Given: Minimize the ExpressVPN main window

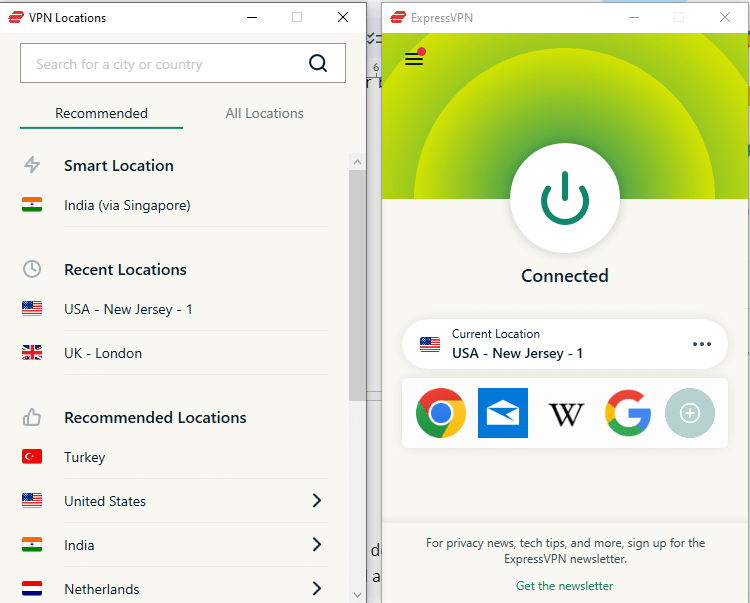Looking at the screenshot, I should [634, 17].
